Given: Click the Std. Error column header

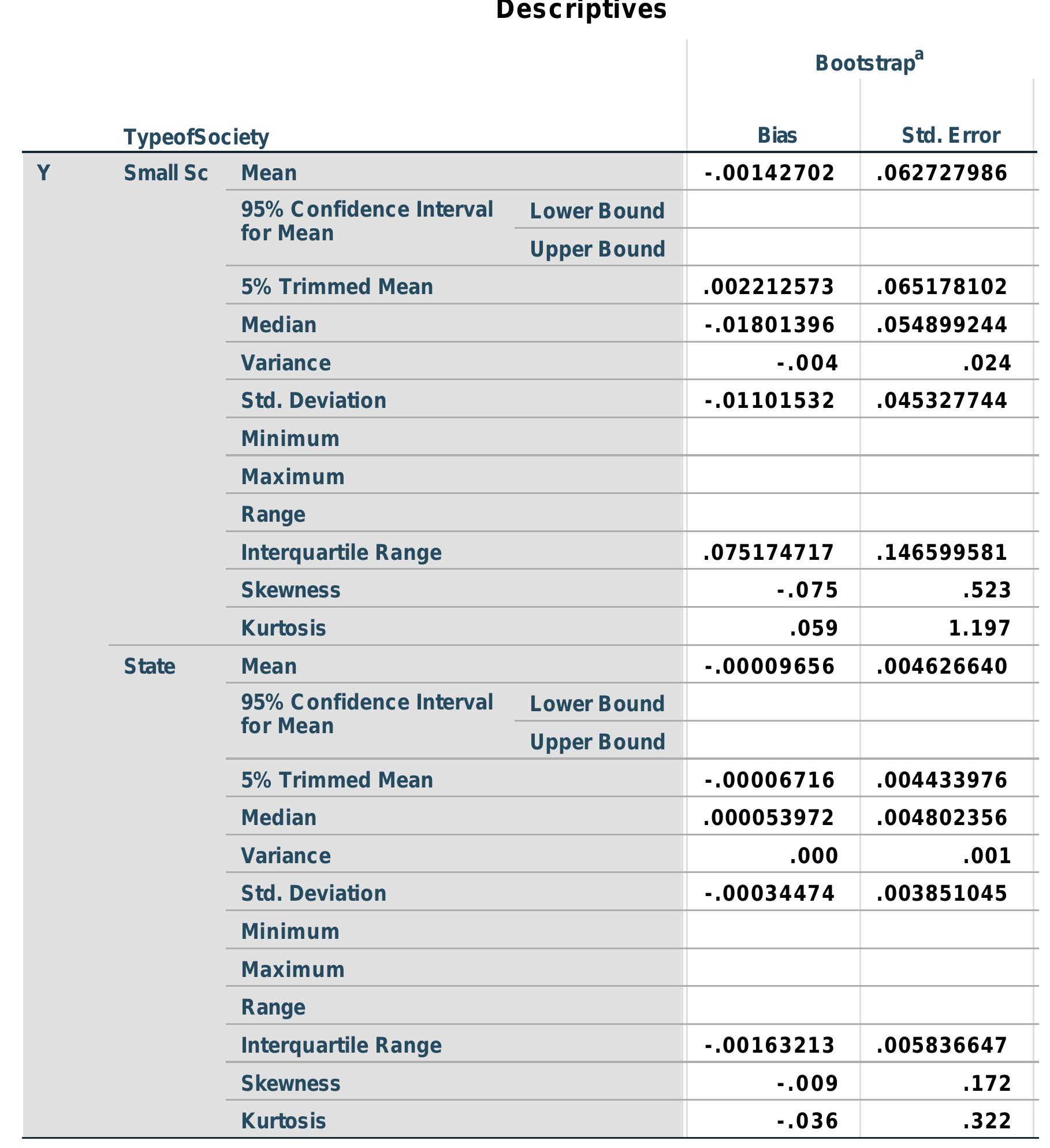Looking at the screenshot, I should click(951, 136).
